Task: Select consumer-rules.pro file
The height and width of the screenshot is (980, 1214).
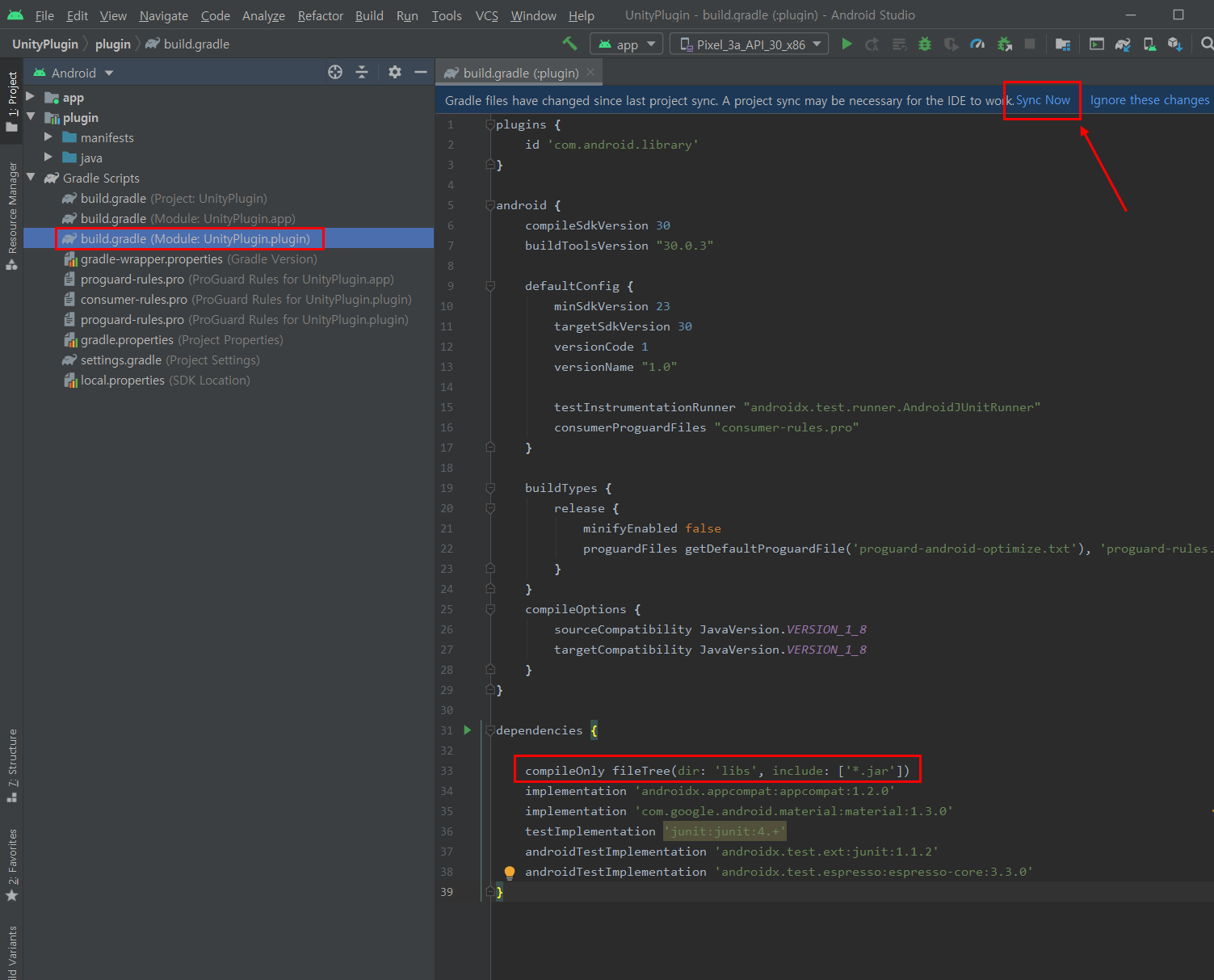Action: (246, 299)
